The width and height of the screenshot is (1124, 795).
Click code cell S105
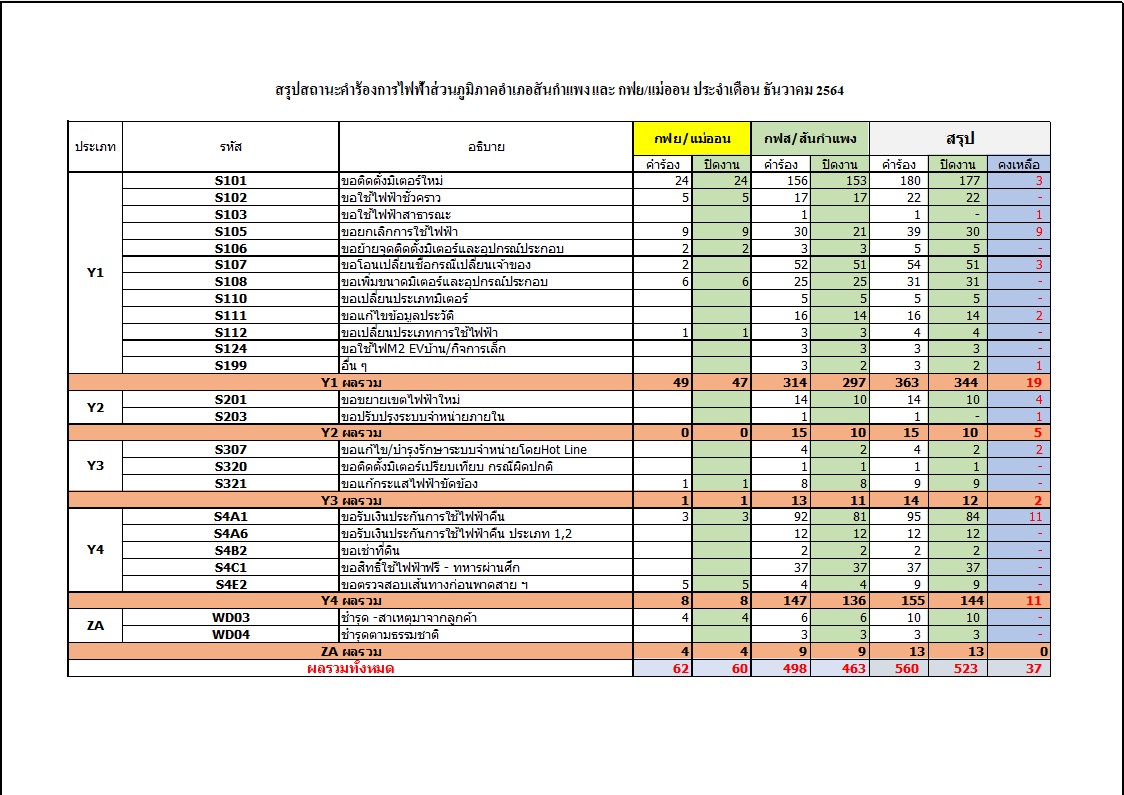pos(231,232)
